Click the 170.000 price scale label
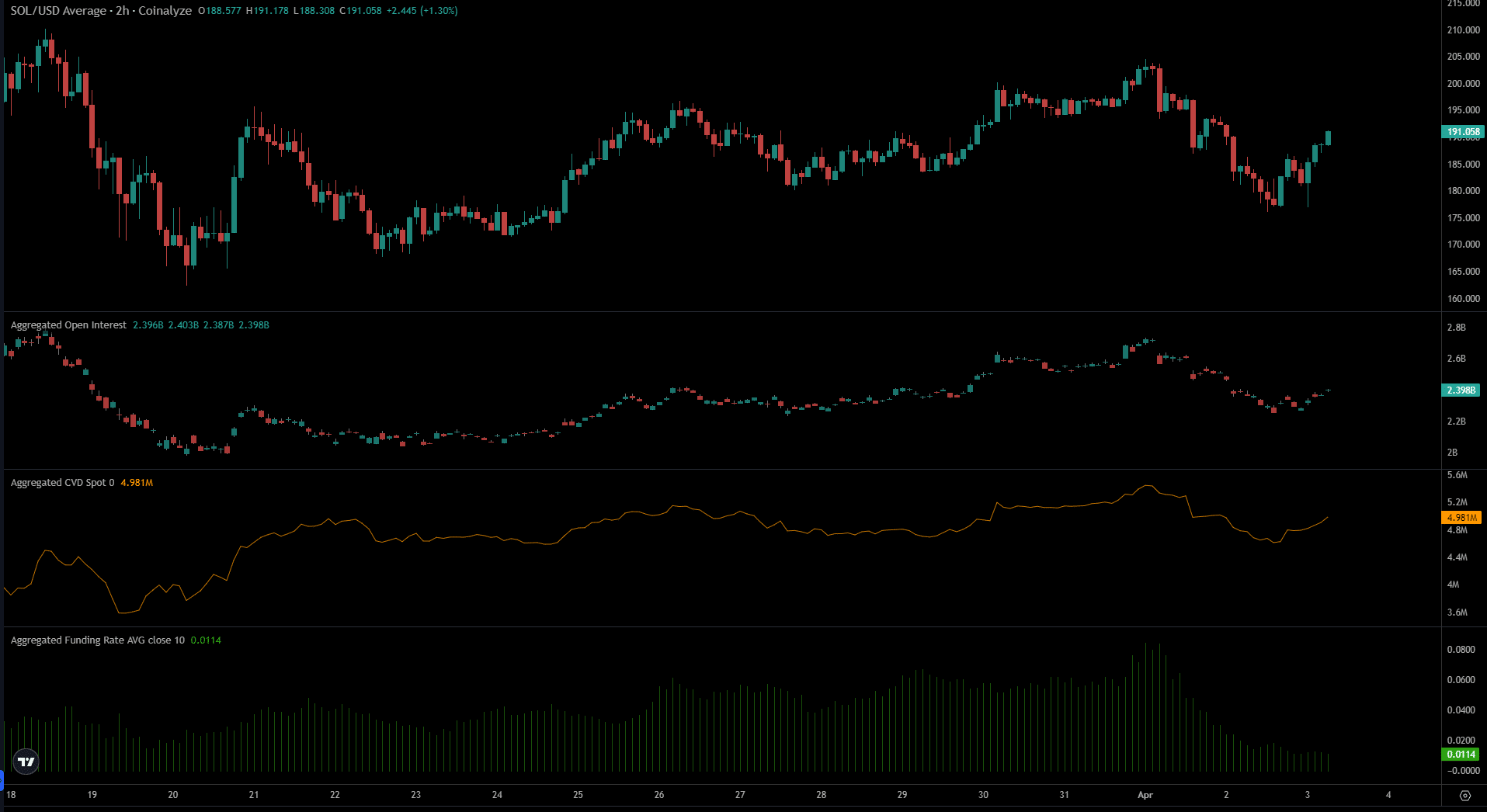 pos(1463,245)
